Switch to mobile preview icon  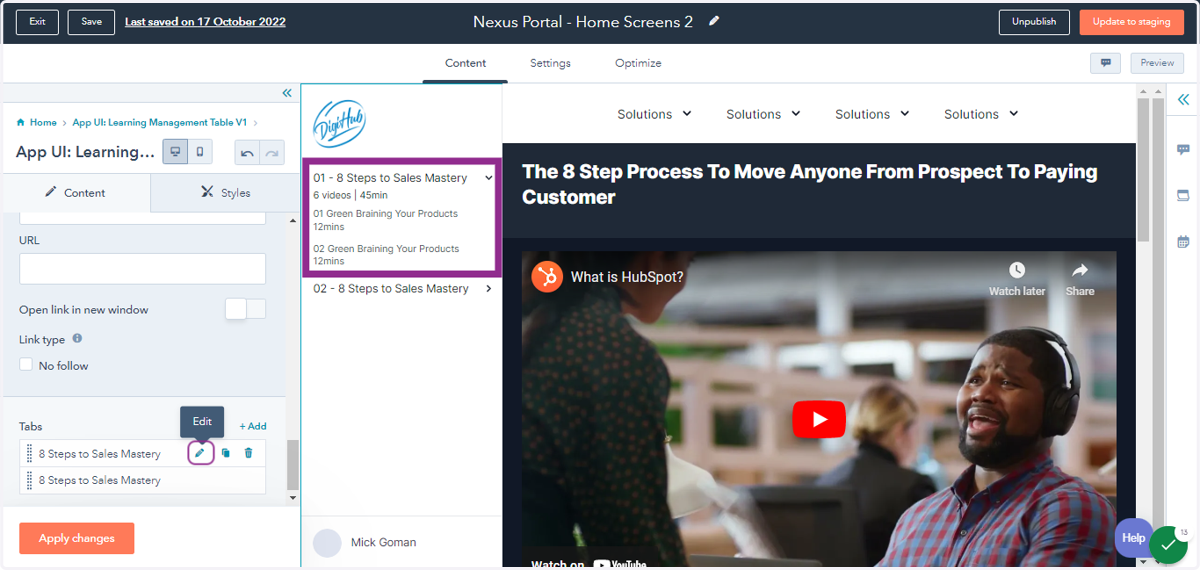point(201,152)
